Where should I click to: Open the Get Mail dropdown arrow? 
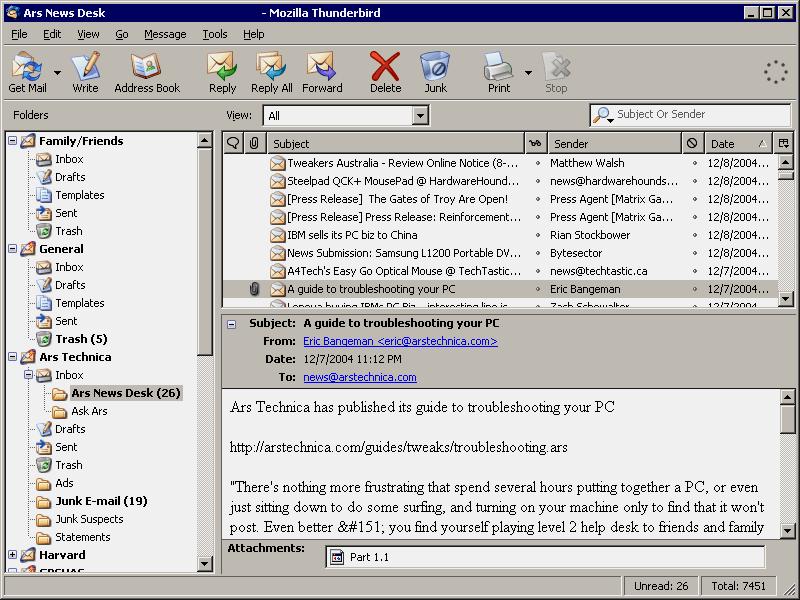click(x=57, y=72)
